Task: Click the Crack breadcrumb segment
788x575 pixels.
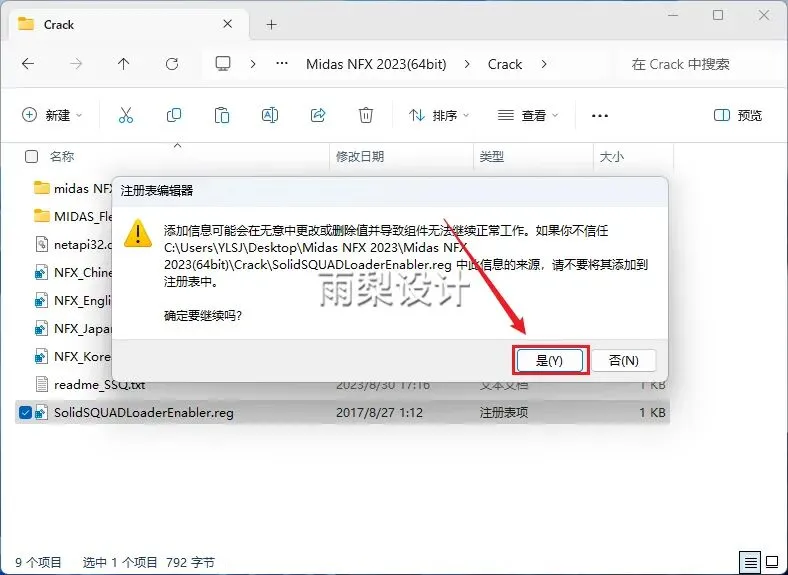Action: (x=505, y=64)
